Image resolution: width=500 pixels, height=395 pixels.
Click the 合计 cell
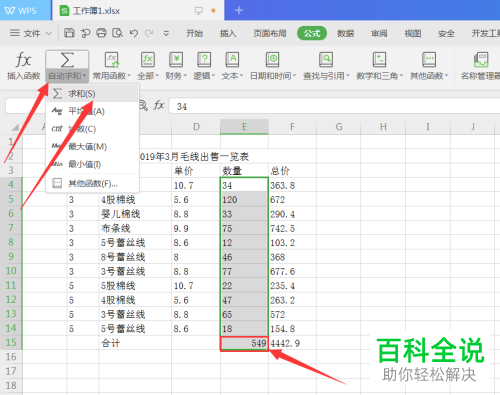pos(135,343)
